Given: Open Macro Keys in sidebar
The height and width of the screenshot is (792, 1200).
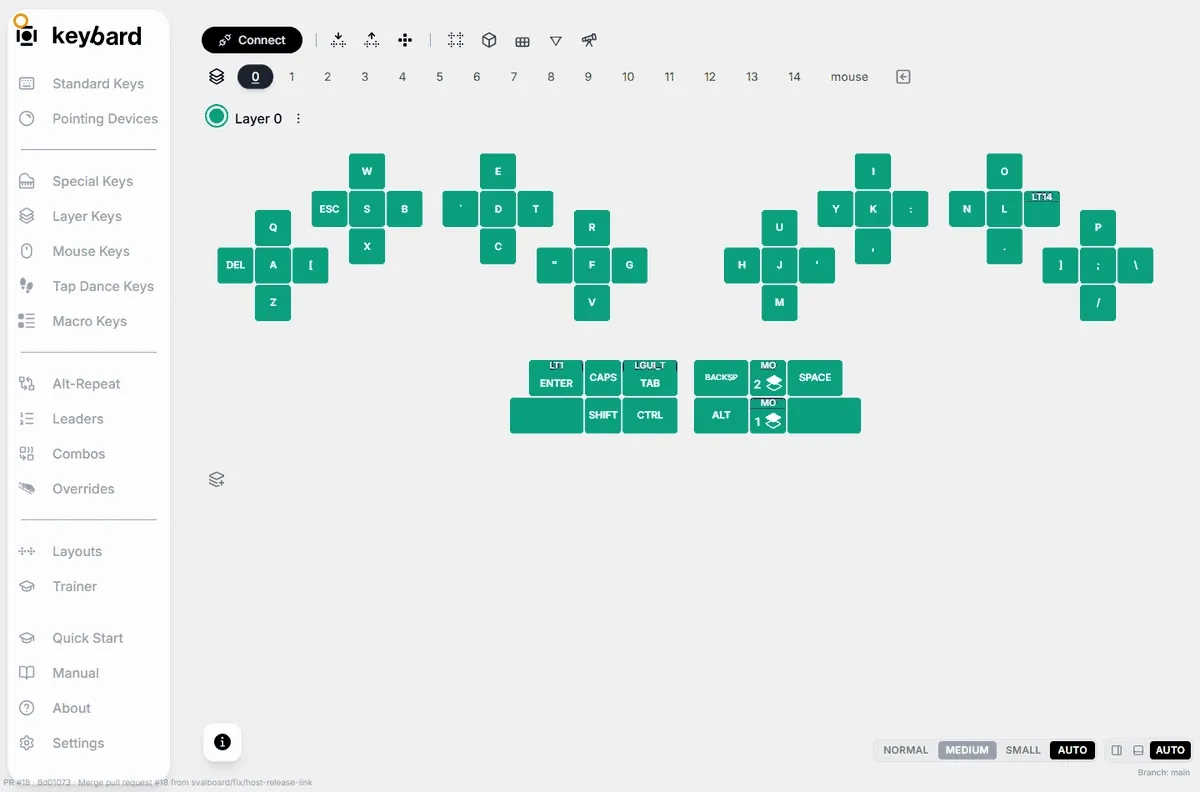Looking at the screenshot, I should click(x=88, y=321).
